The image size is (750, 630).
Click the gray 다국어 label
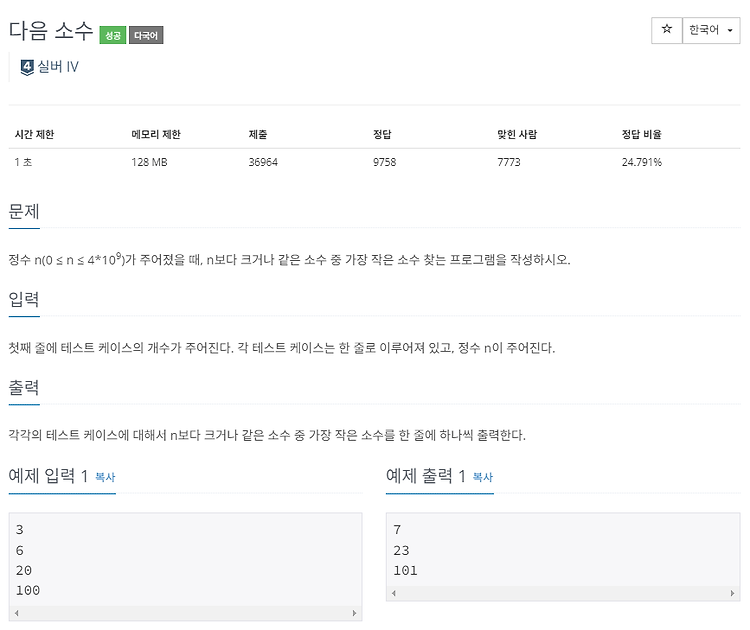(x=146, y=35)
